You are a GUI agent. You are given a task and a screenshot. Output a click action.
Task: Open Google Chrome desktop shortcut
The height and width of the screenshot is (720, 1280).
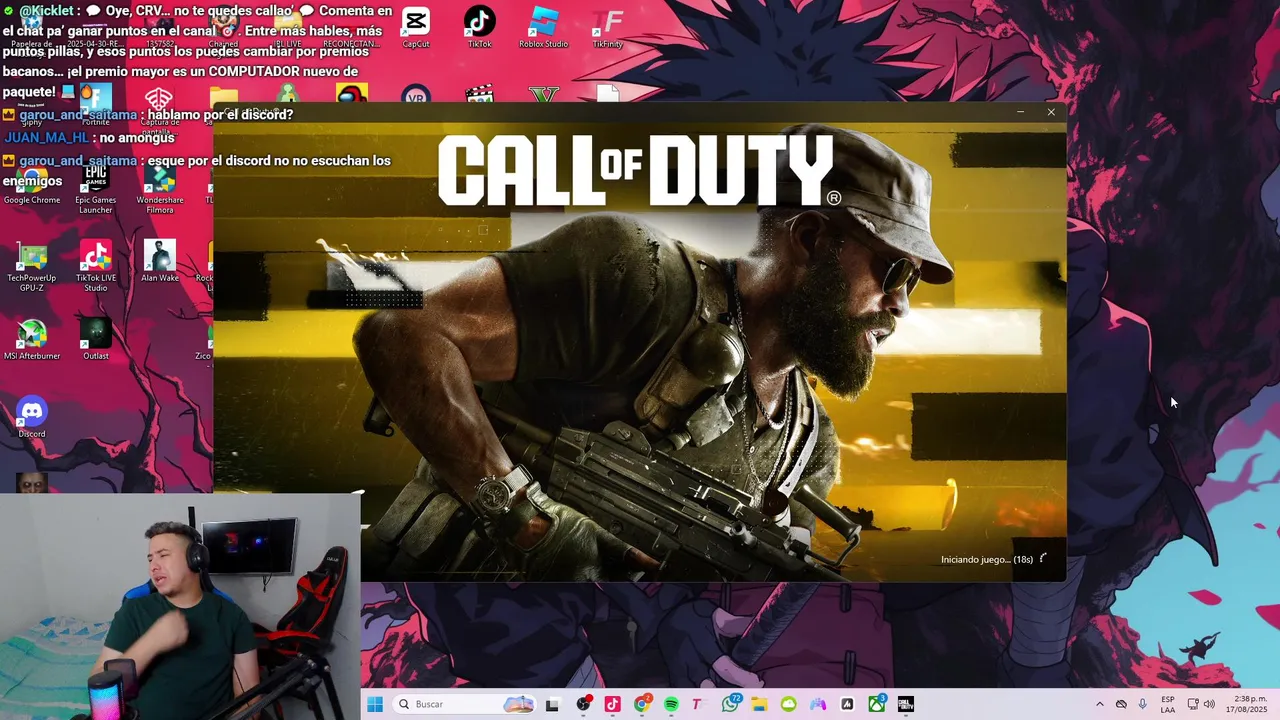click(32, 185)
